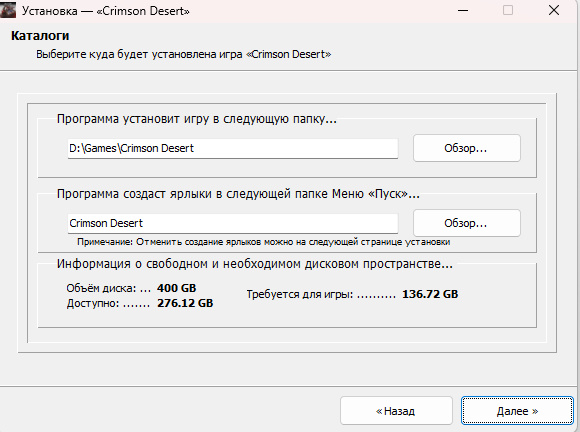Click the Start Menu folder name field
Screen dimensions: 580x432
pos(233,223)
